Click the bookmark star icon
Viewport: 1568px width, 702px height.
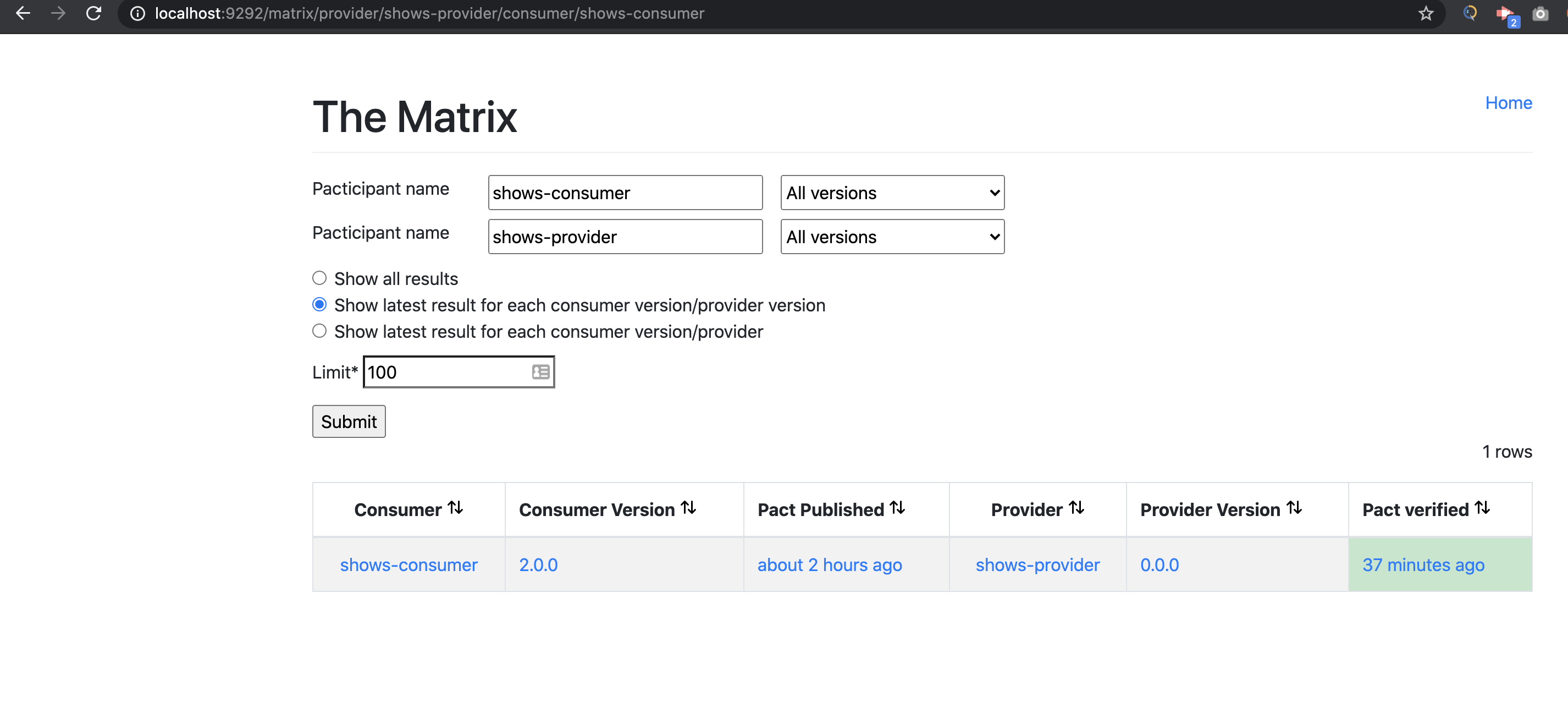[x=1426, y=13]
